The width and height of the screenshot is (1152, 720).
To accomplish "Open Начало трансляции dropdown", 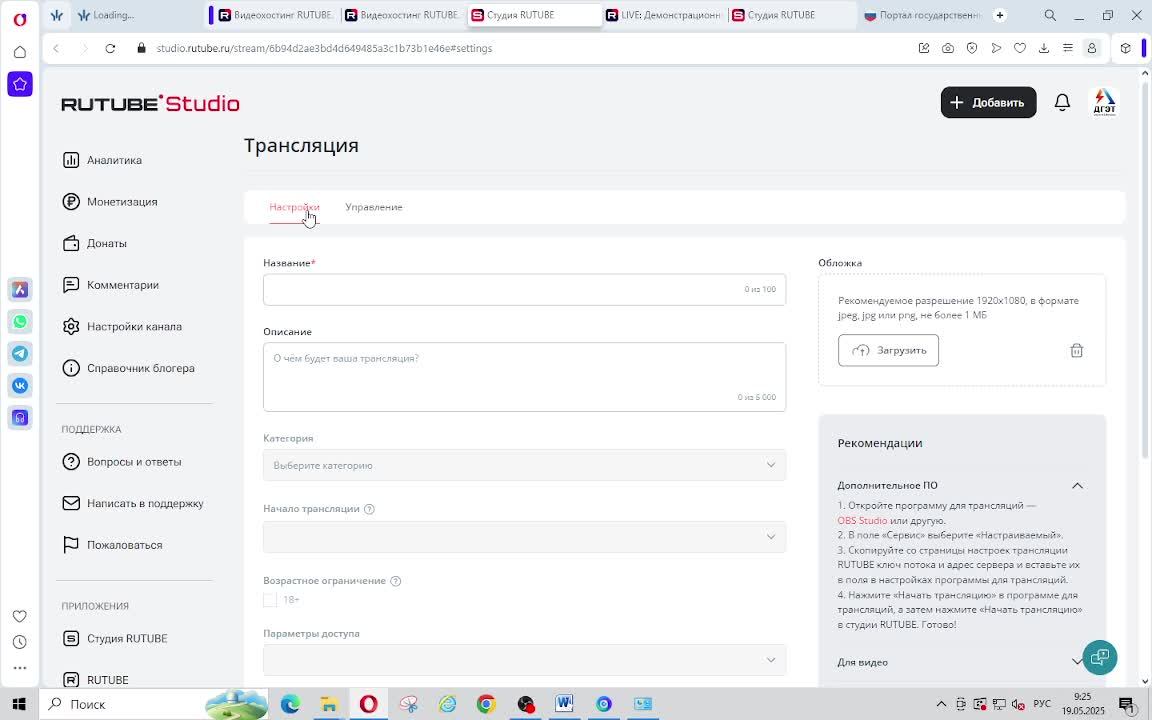I will click(x=524, y=537).
